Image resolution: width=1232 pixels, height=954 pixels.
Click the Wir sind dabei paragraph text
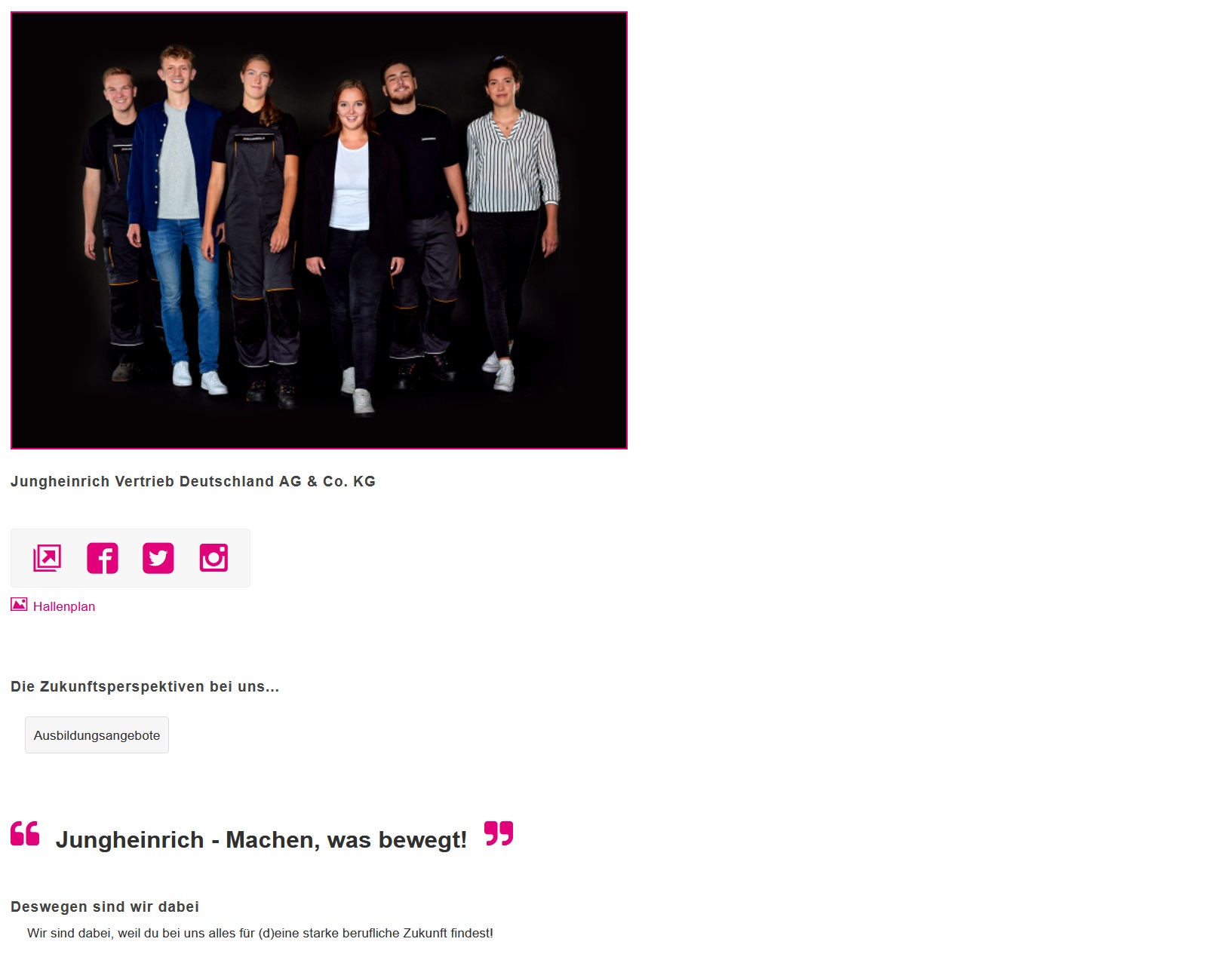pyautogui.click(x=260, y=934)
